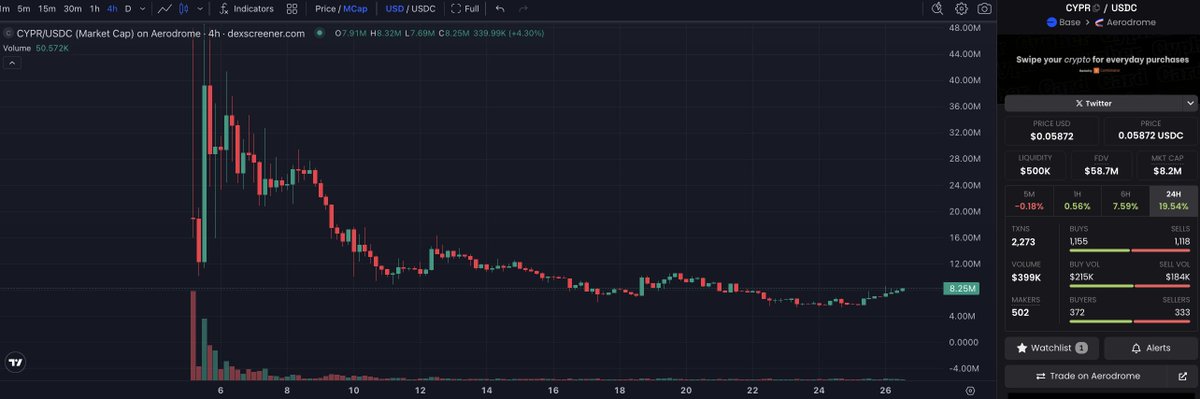Image resolution: width=1200 pixels, height=399 pixels.
Task: Select the 1H price change tab
Action: point(1077,200)
